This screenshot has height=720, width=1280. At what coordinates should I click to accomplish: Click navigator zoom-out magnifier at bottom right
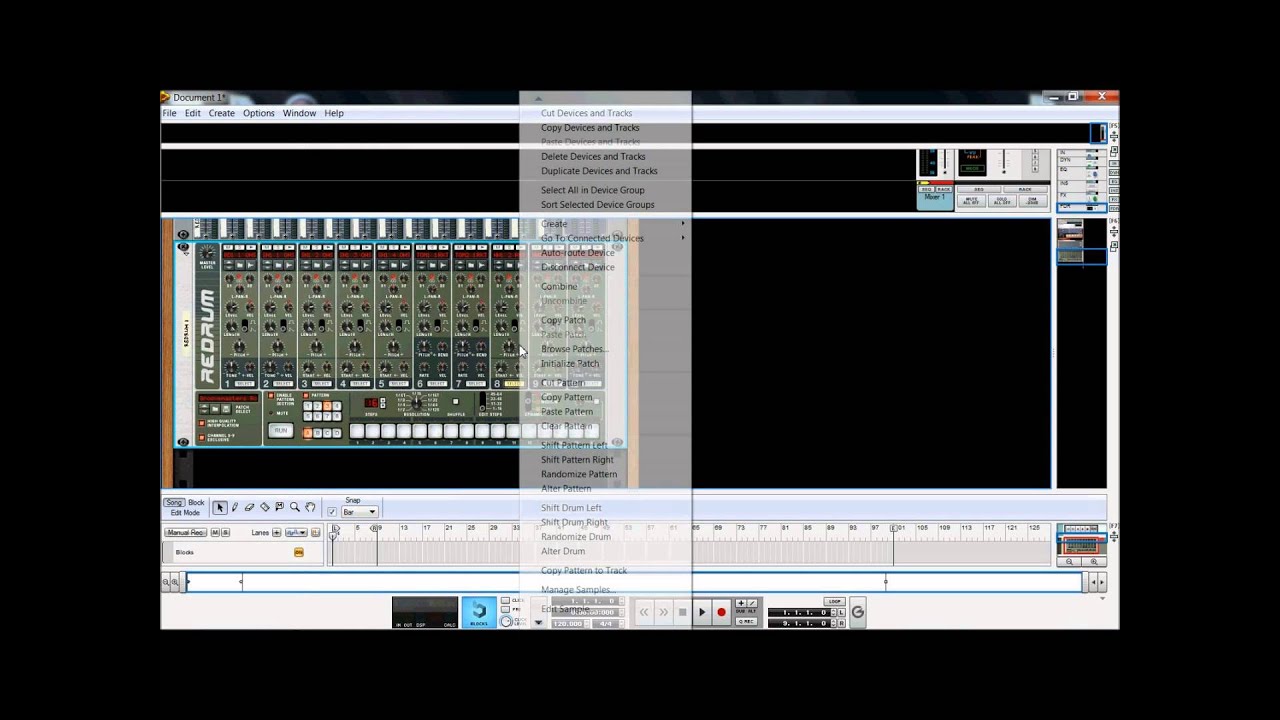[1069, 562]
